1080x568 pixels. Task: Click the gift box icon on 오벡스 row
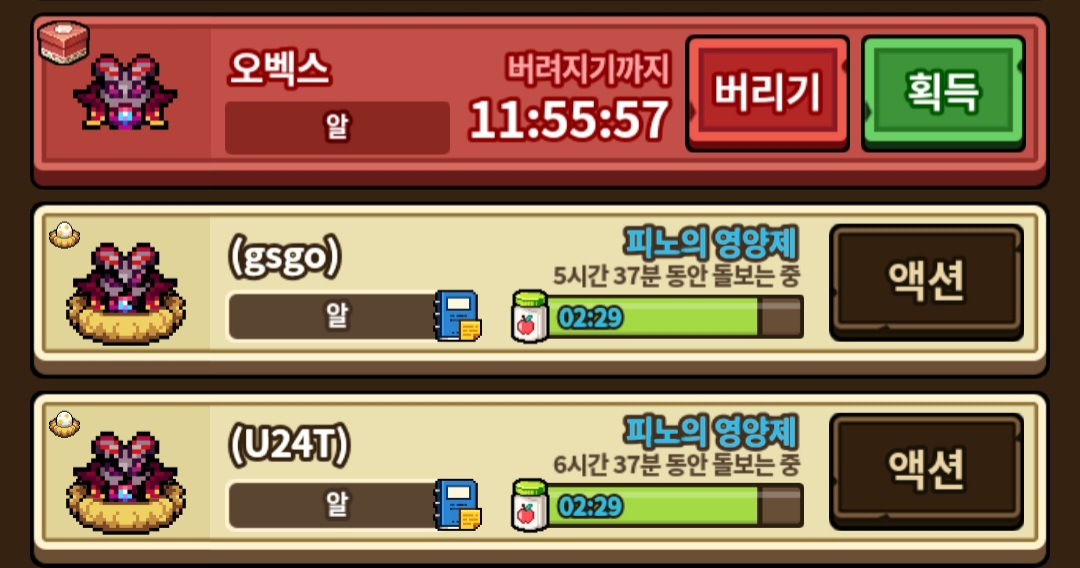tap(63, 42)
